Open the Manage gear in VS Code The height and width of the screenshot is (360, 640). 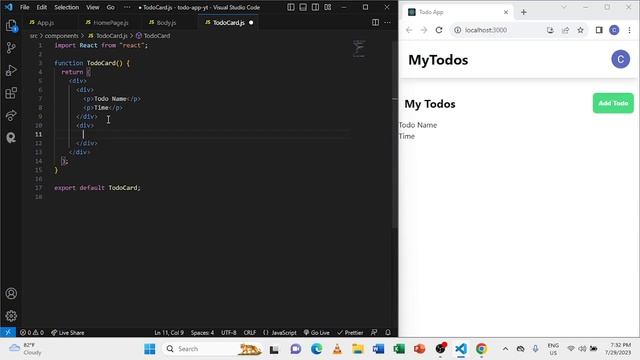coord(11,316)
